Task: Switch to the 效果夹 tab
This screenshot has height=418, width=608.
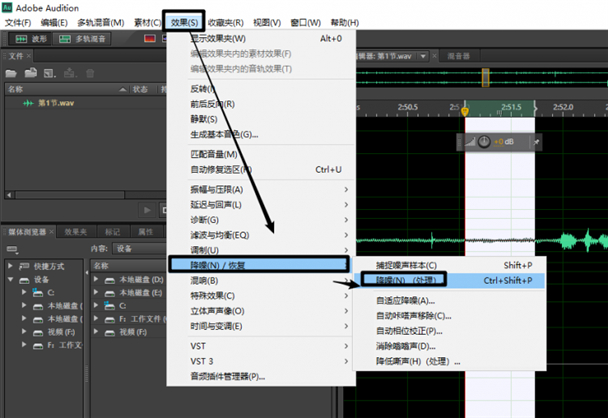Action: coord(76,232)
